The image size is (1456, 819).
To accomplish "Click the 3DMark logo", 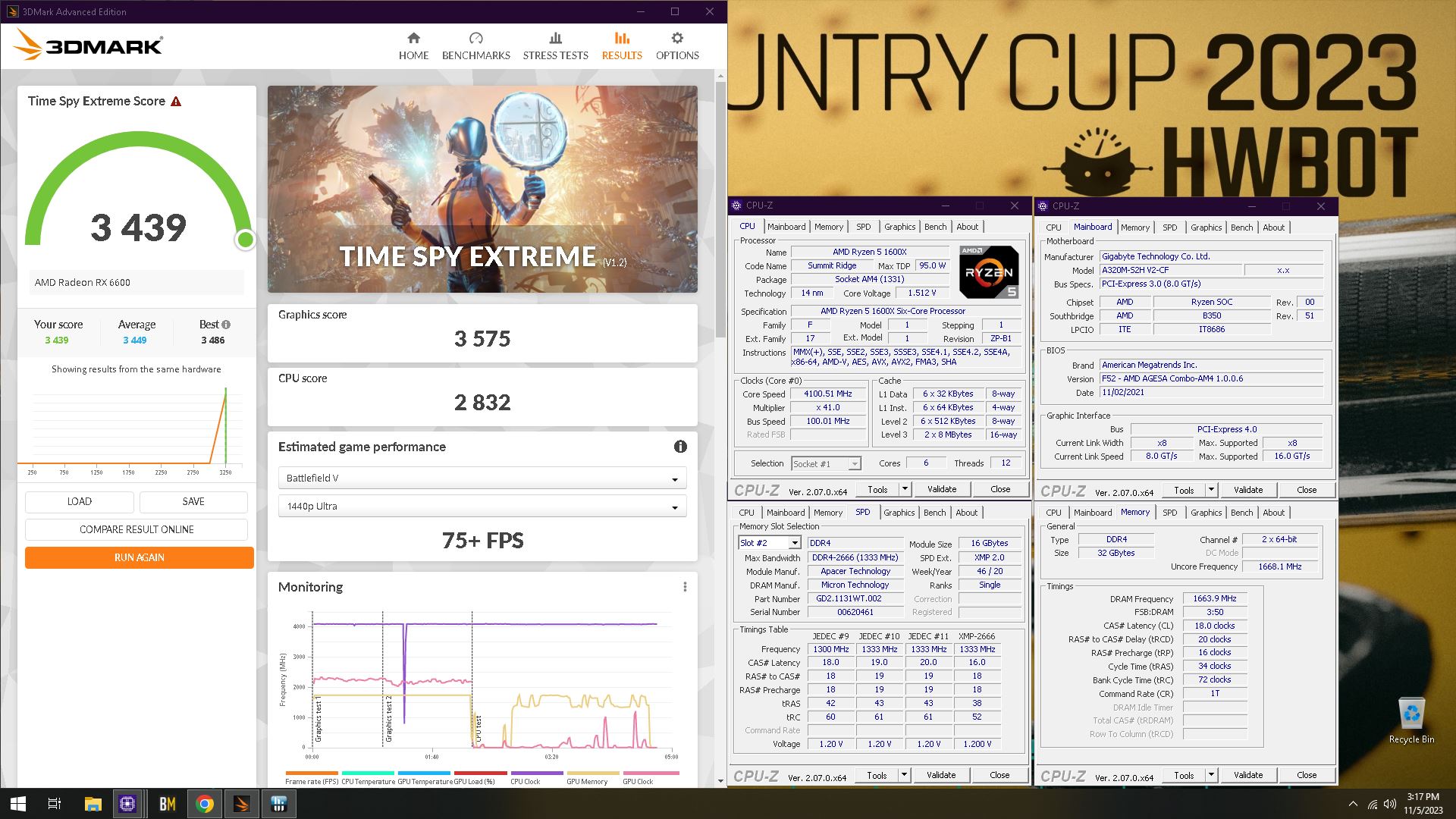I will click(x=88, y=45).
